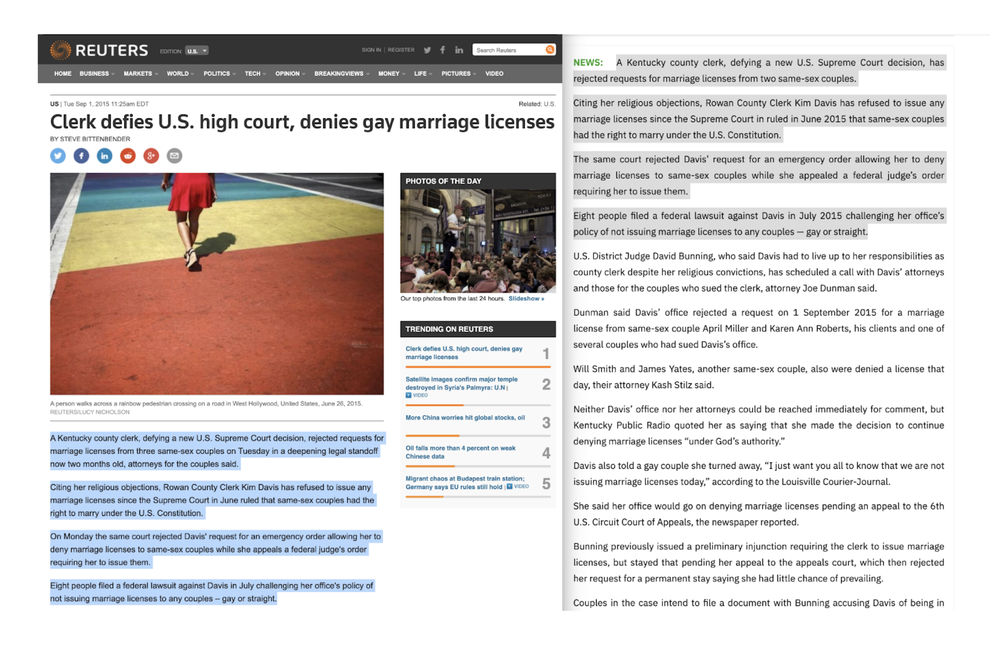990x657 pixels.
Task: Open Reuters' Facebook page from the header
Action: pos(442,49)
